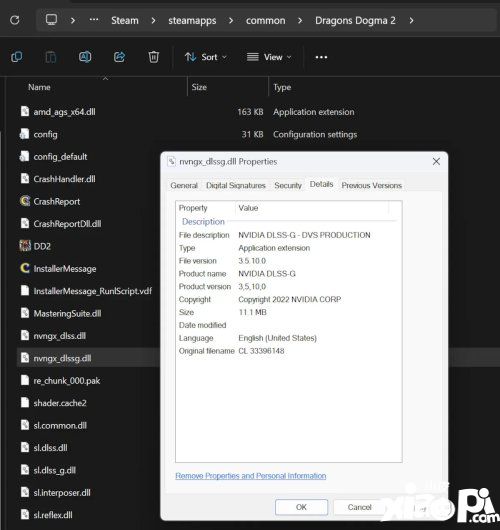Navigate to common folder in breadcrumb
This screenshot has width=500, height=530.
point(265,21)
